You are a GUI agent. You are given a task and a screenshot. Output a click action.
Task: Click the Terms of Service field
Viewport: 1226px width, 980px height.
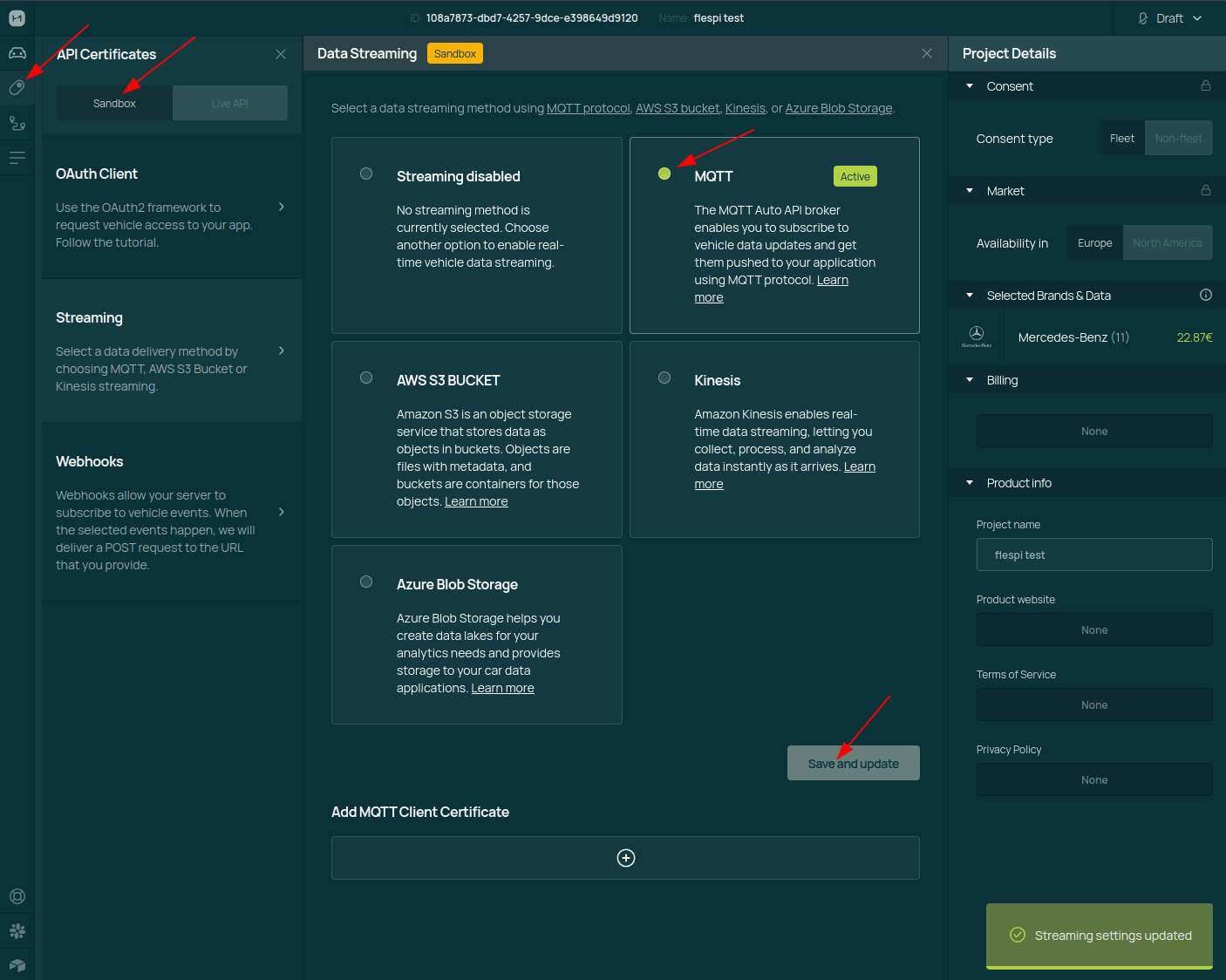click(1094, 704)
